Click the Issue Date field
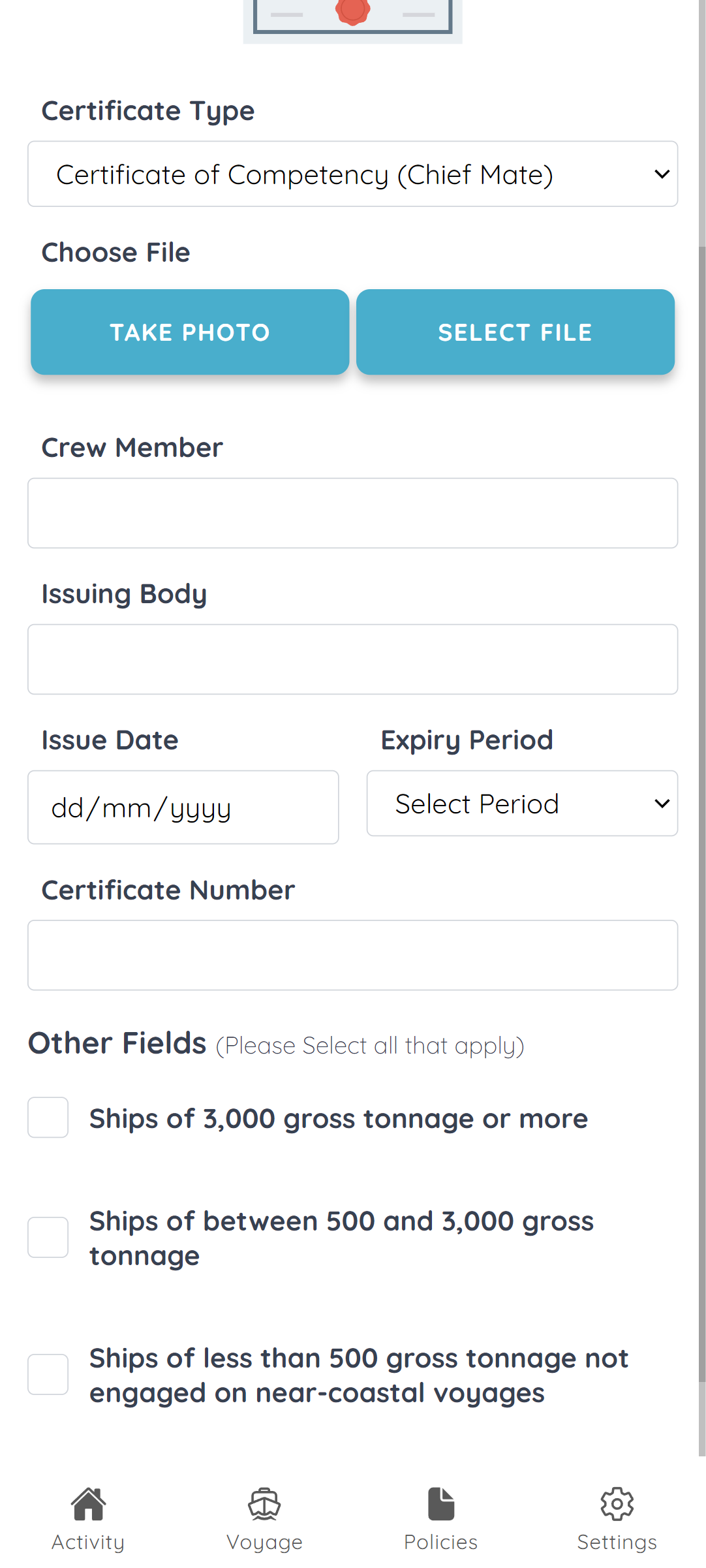706x1568 pixels. click(183, 807)
